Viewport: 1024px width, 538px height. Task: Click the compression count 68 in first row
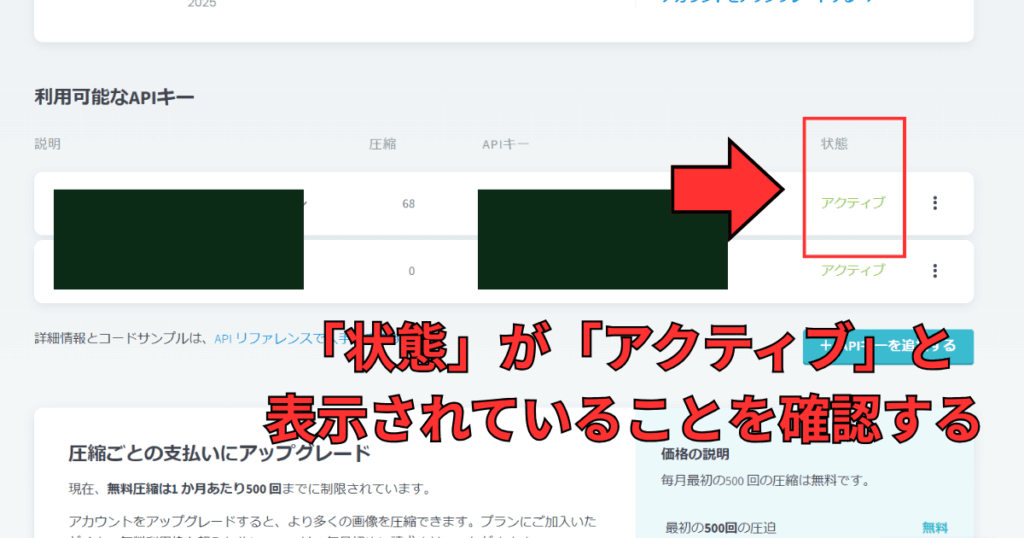408,204
